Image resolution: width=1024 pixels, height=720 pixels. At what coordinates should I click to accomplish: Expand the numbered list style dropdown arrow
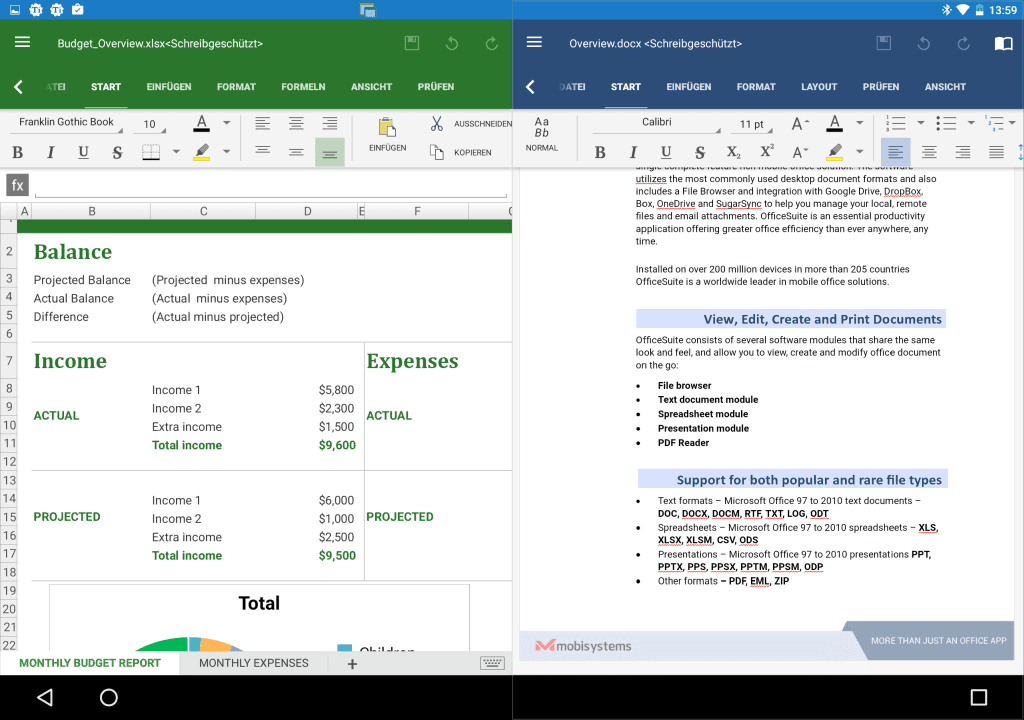pyautogui.click(x=921, y=123)
